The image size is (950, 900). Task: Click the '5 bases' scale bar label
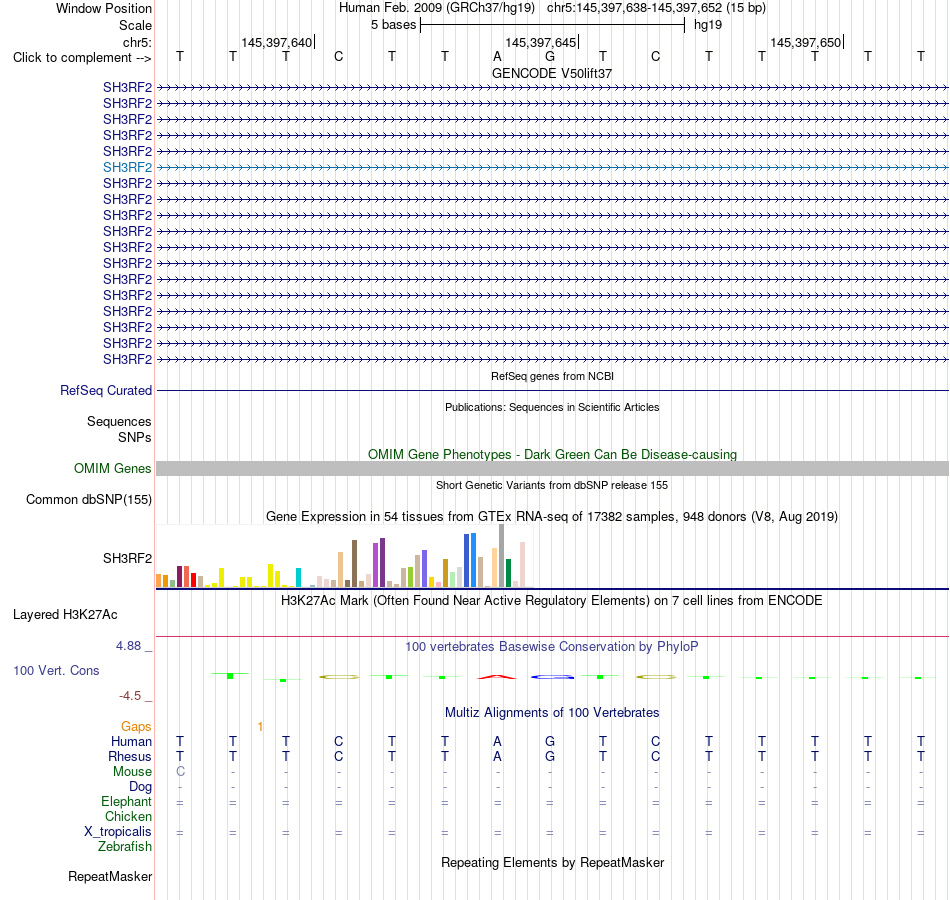click(x=394, y=25)
